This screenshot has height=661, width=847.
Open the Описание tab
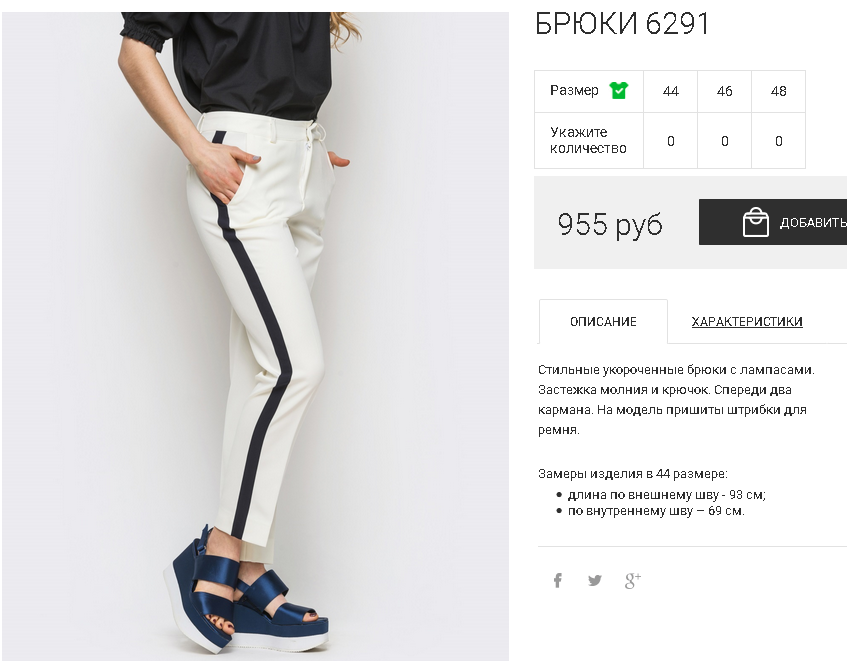(603, 322)
